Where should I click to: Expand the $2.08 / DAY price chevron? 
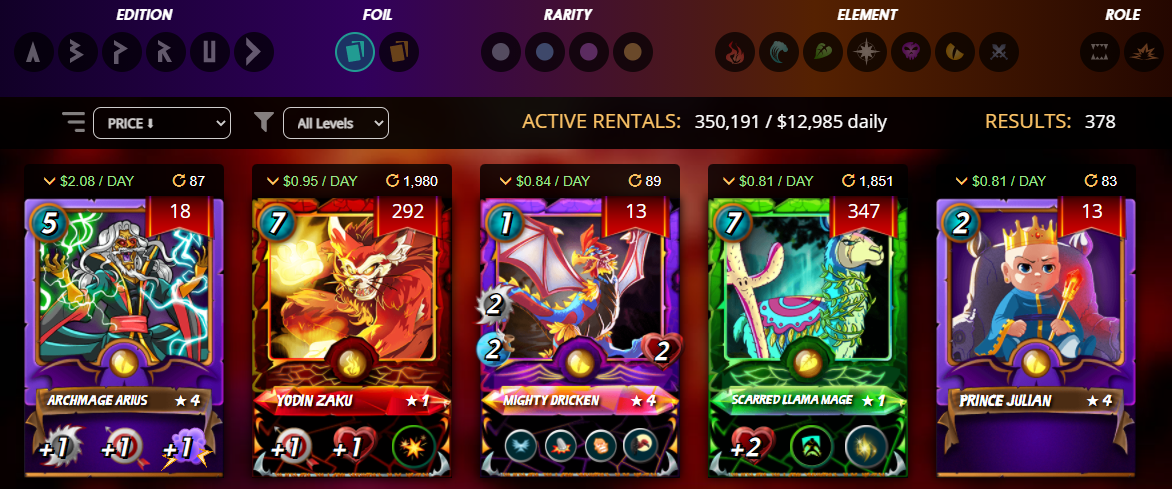click(49, 181)
